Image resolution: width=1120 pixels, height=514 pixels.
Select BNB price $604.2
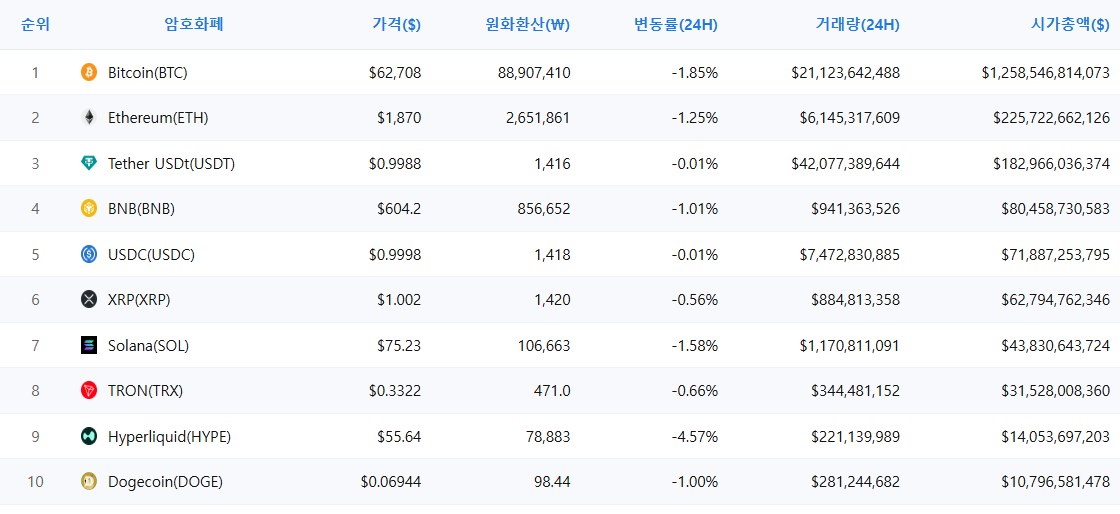(x=399, y=209)
